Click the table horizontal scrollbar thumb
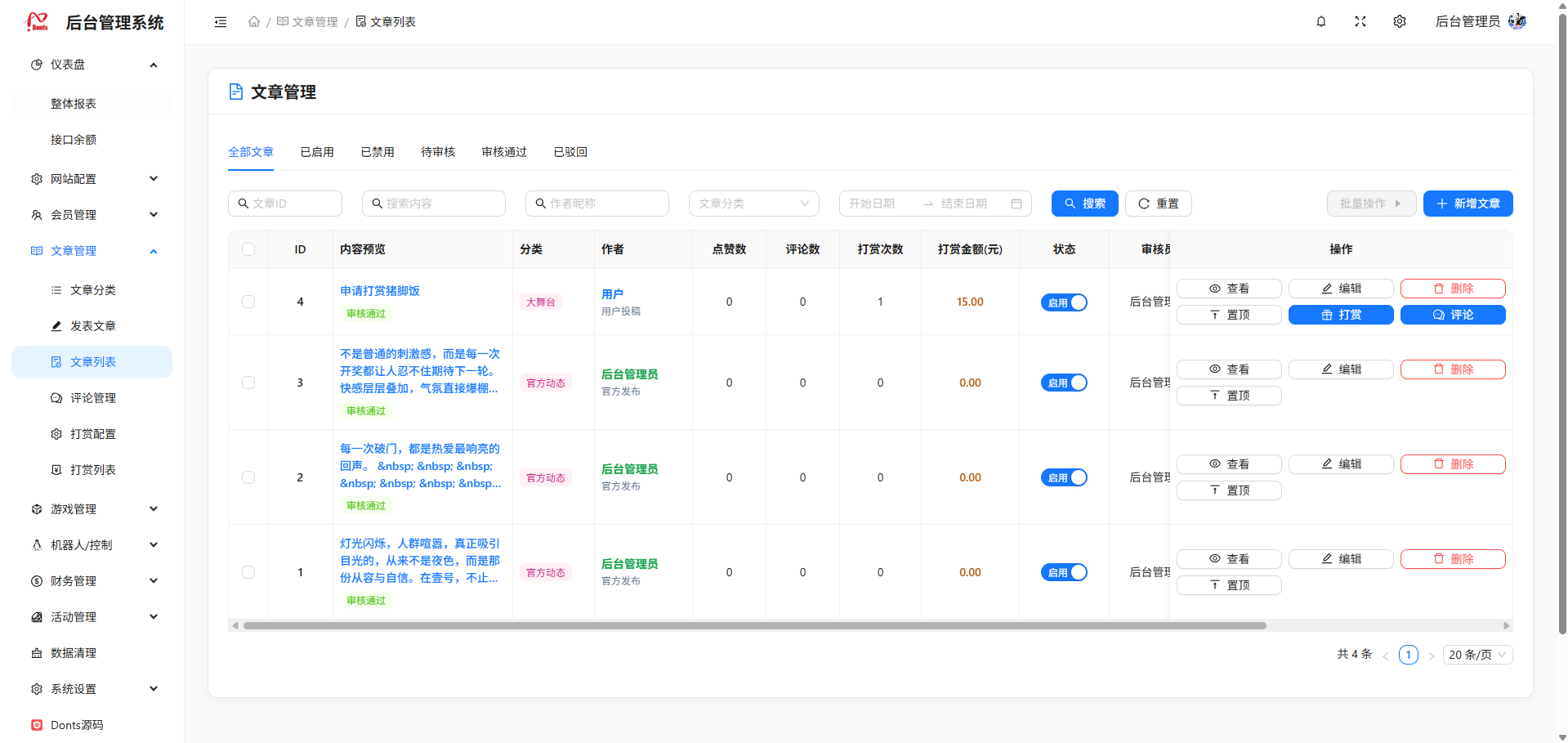1568x743 pixels. pyautogui.click(x=754, y=626)
